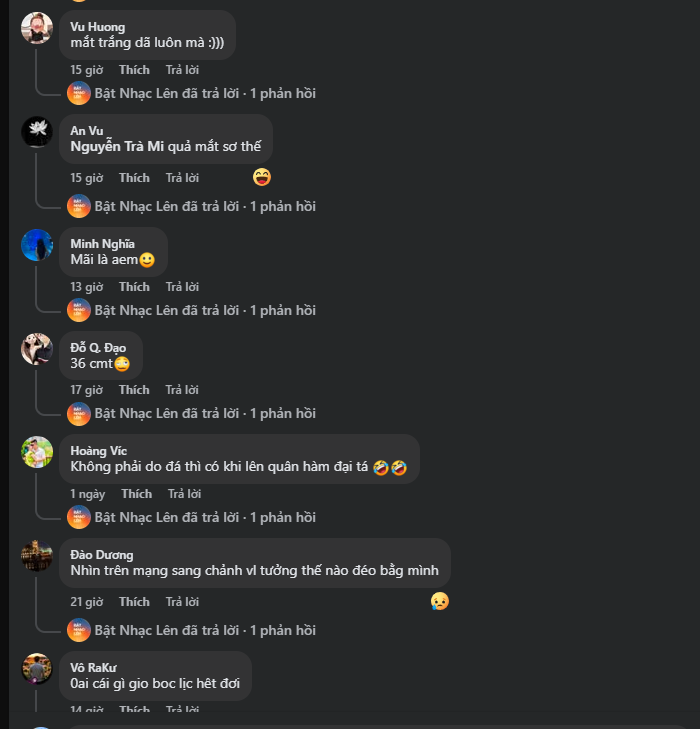Open Hoàng Víc's profile photo
The image size is (700, 729).
[37, 452]
